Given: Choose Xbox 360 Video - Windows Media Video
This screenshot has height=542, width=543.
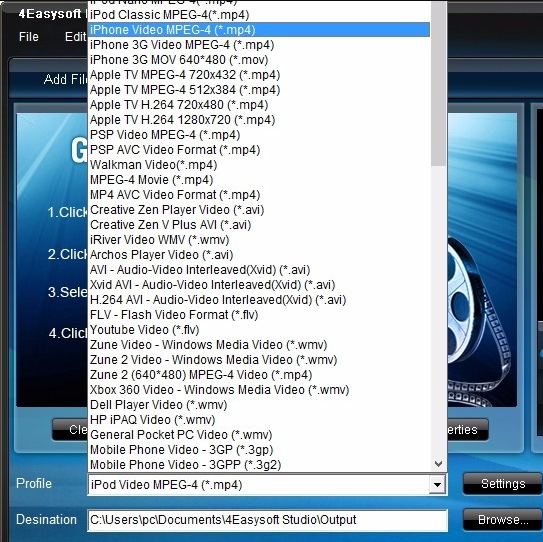Looking at the screenshot, I should point(259,390).
